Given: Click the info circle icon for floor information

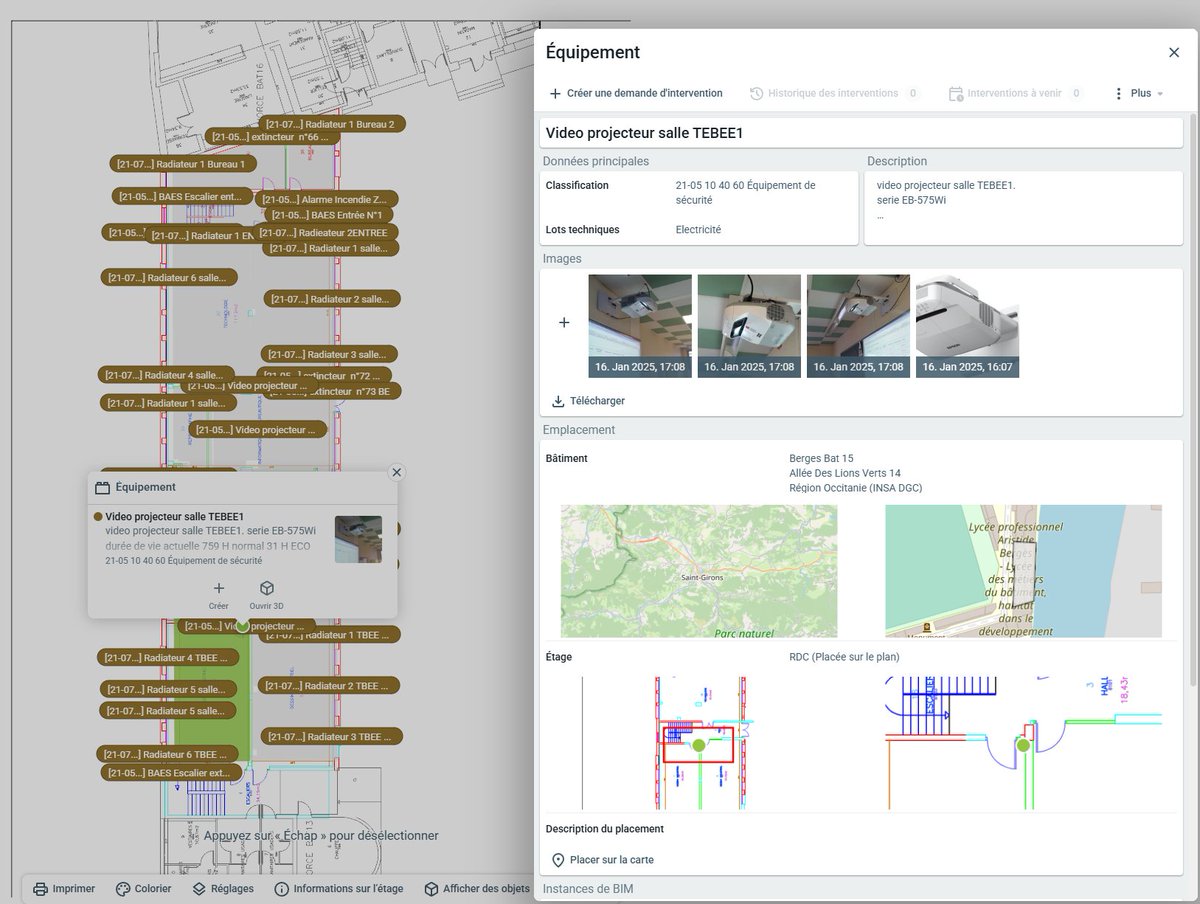Looking at the screenshot, I should pyautogui.click(x=282, y=888).
